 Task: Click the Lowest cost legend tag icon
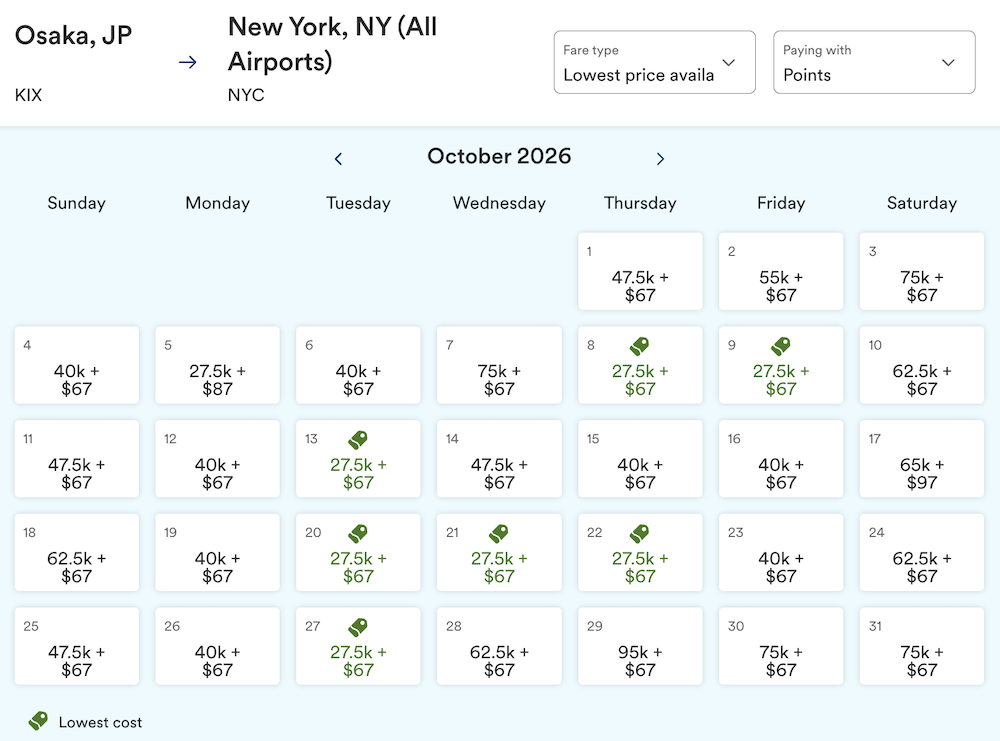pos(38,721)
